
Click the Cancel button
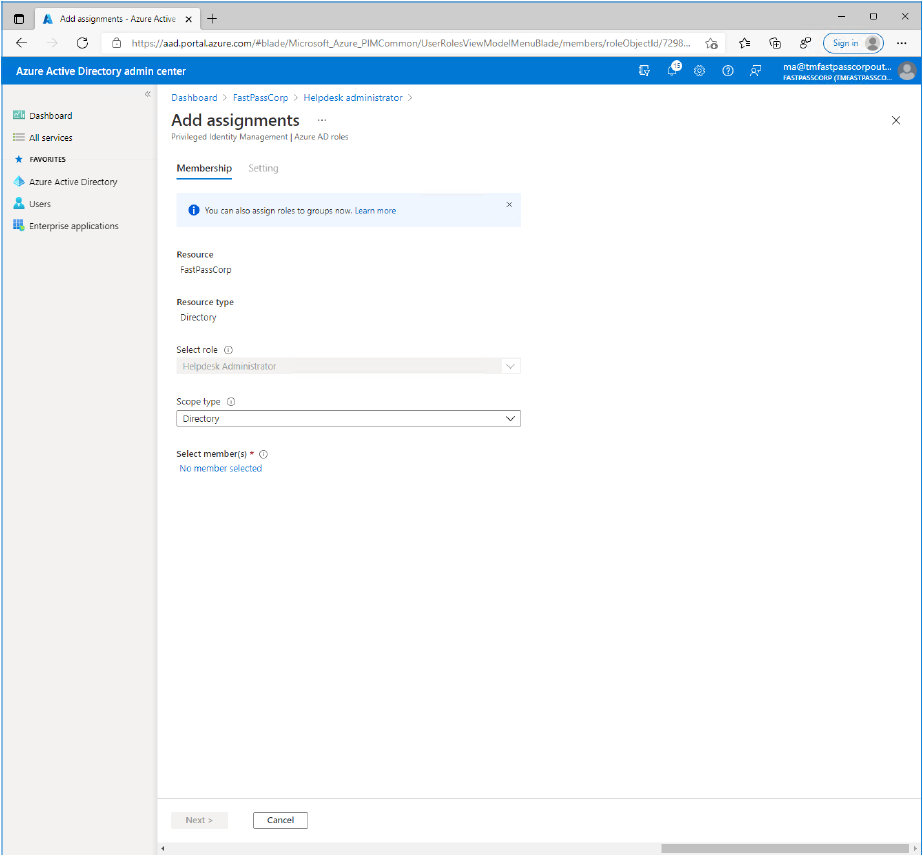click(280, 820)
